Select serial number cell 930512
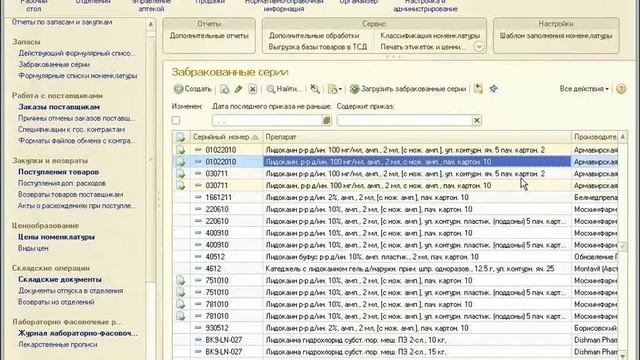The width and height of the screenshot is (640, 360). 227,328
